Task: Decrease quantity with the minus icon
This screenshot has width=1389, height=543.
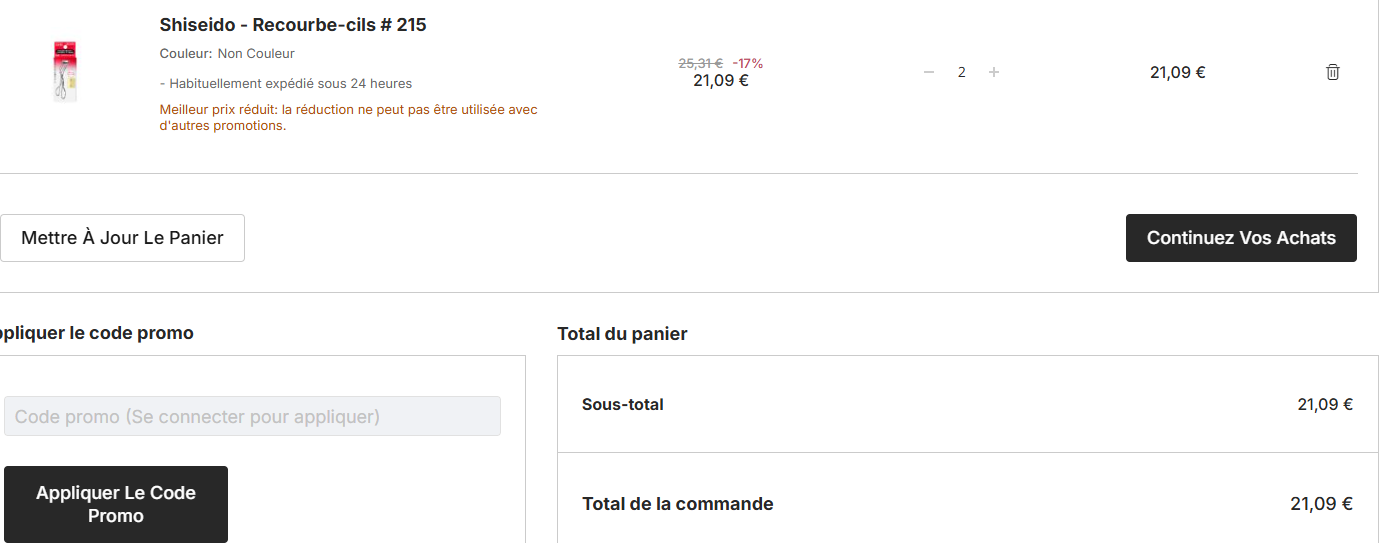Action: tap(929, 72)
